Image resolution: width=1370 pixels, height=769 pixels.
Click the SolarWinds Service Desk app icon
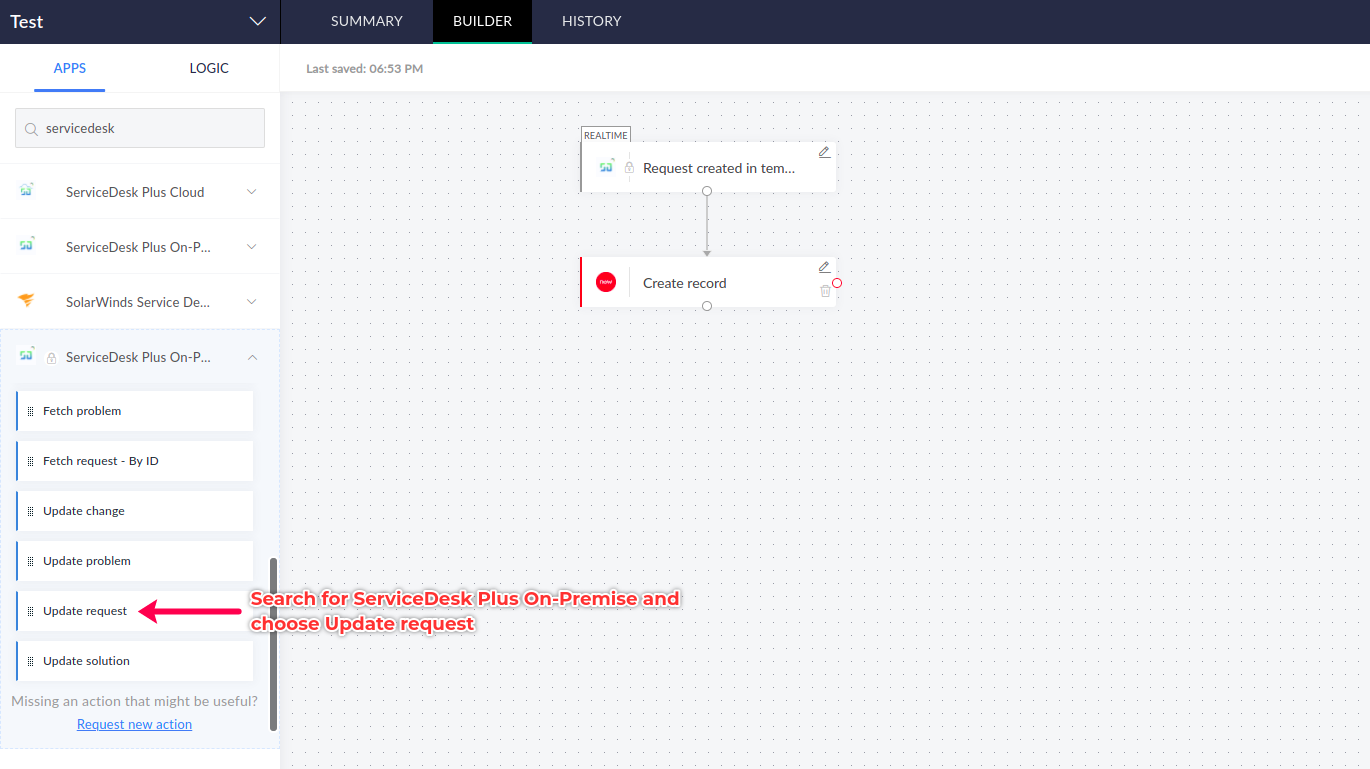point(27,301)
